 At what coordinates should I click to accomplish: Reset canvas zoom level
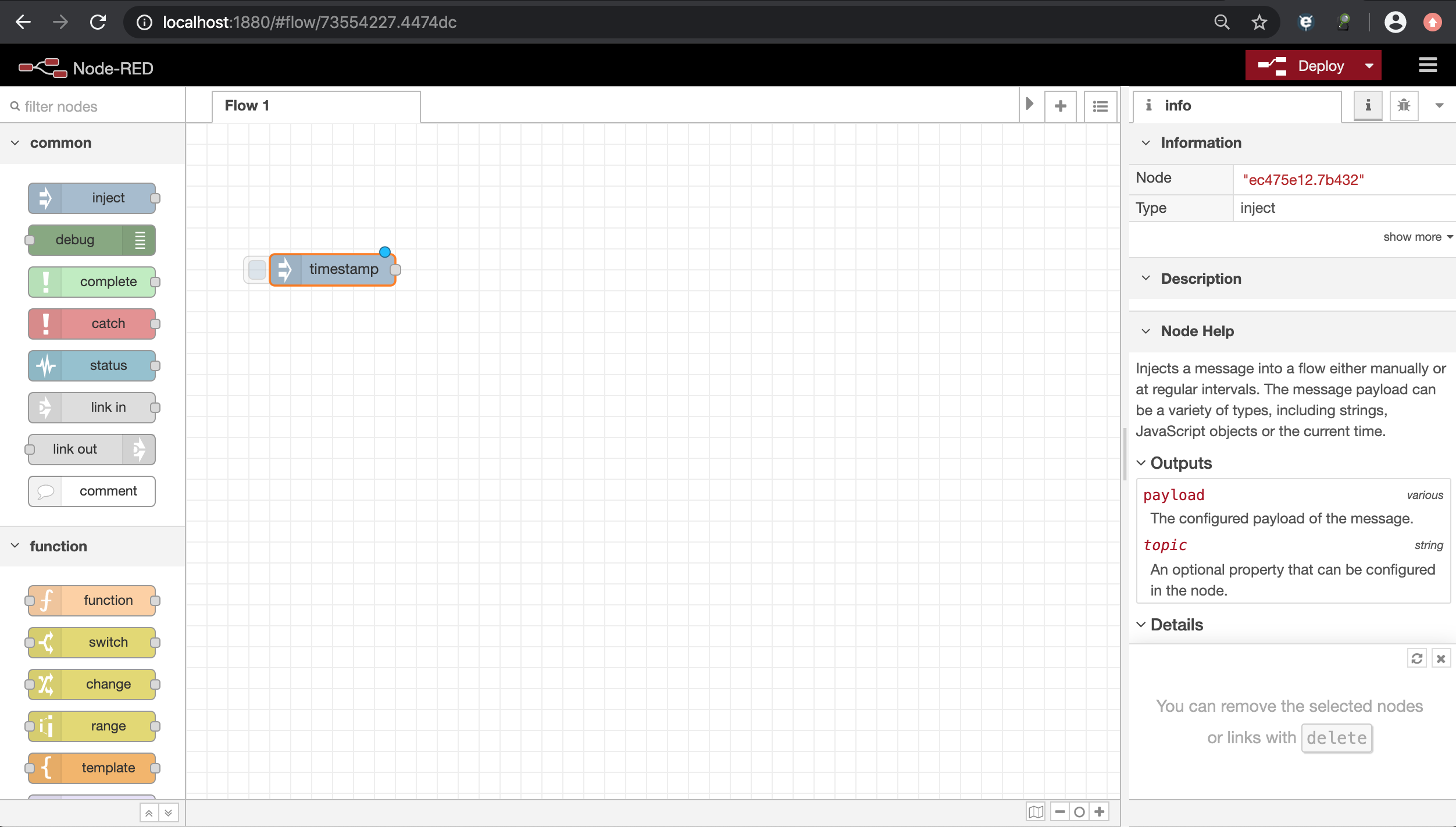[1079, 811]
